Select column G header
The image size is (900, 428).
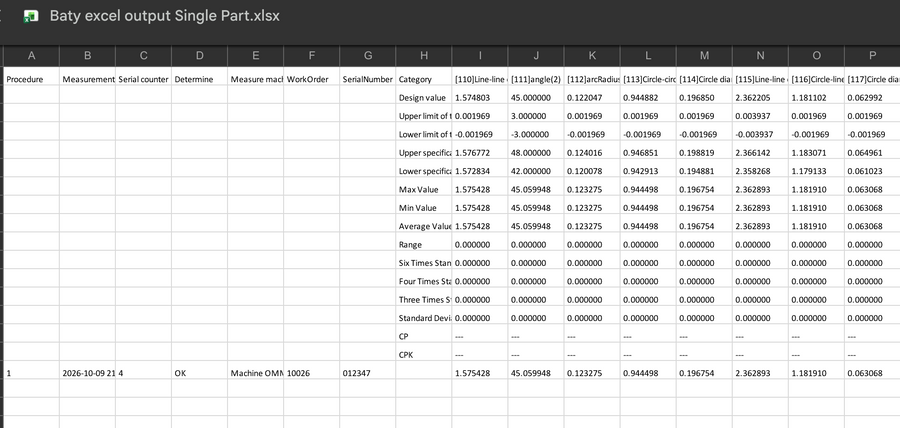pos(368,56)
